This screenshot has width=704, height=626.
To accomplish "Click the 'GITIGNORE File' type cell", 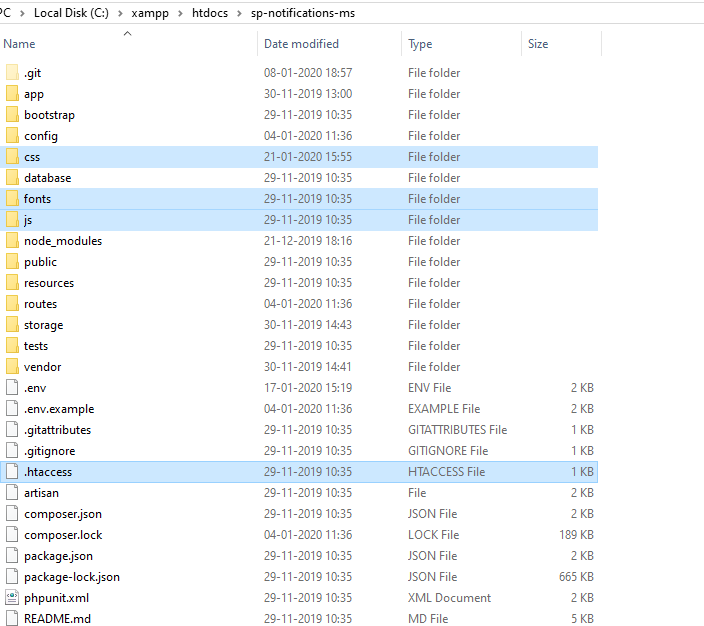I will click(x=448, y=450).
